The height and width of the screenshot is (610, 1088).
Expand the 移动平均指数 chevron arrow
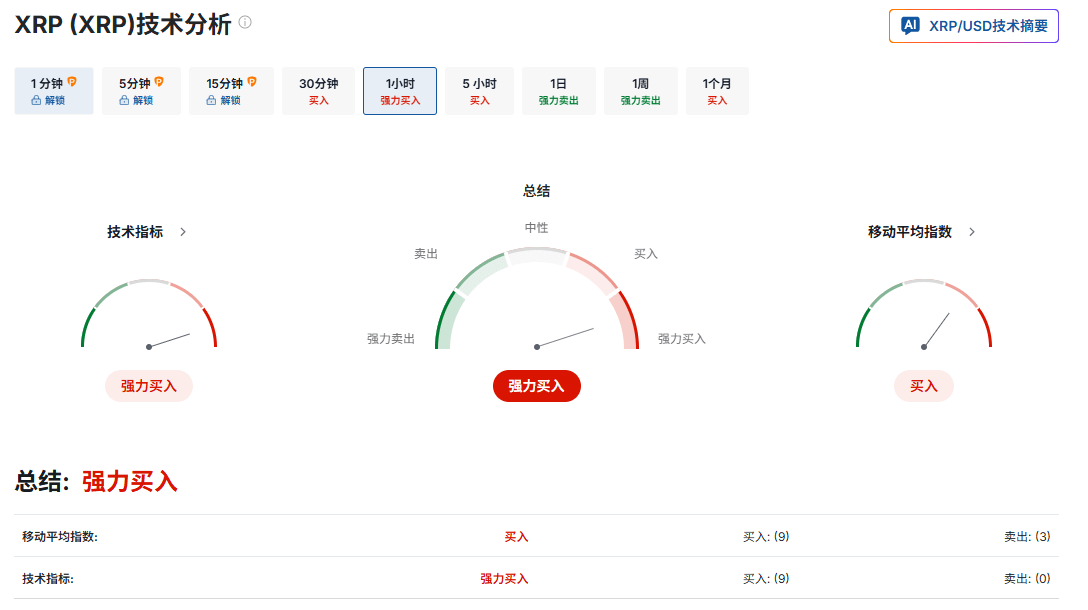pos(972,232)
